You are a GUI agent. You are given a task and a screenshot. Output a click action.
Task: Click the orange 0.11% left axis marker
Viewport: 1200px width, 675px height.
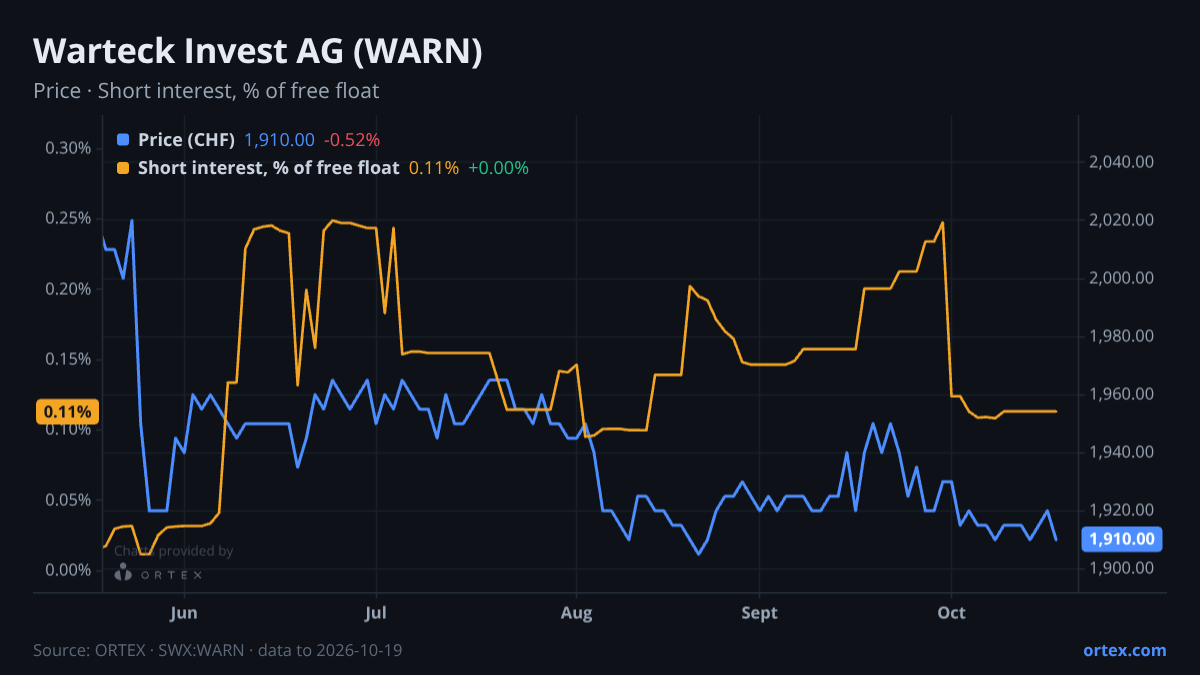click(x=67, y=411)
